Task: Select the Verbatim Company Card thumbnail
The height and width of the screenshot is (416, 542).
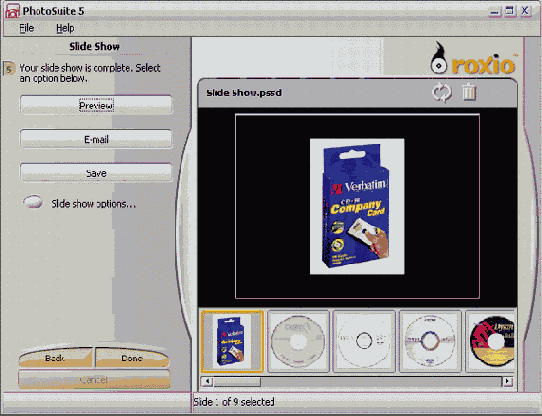Action: pyautogui.click(x=233, y=341)
